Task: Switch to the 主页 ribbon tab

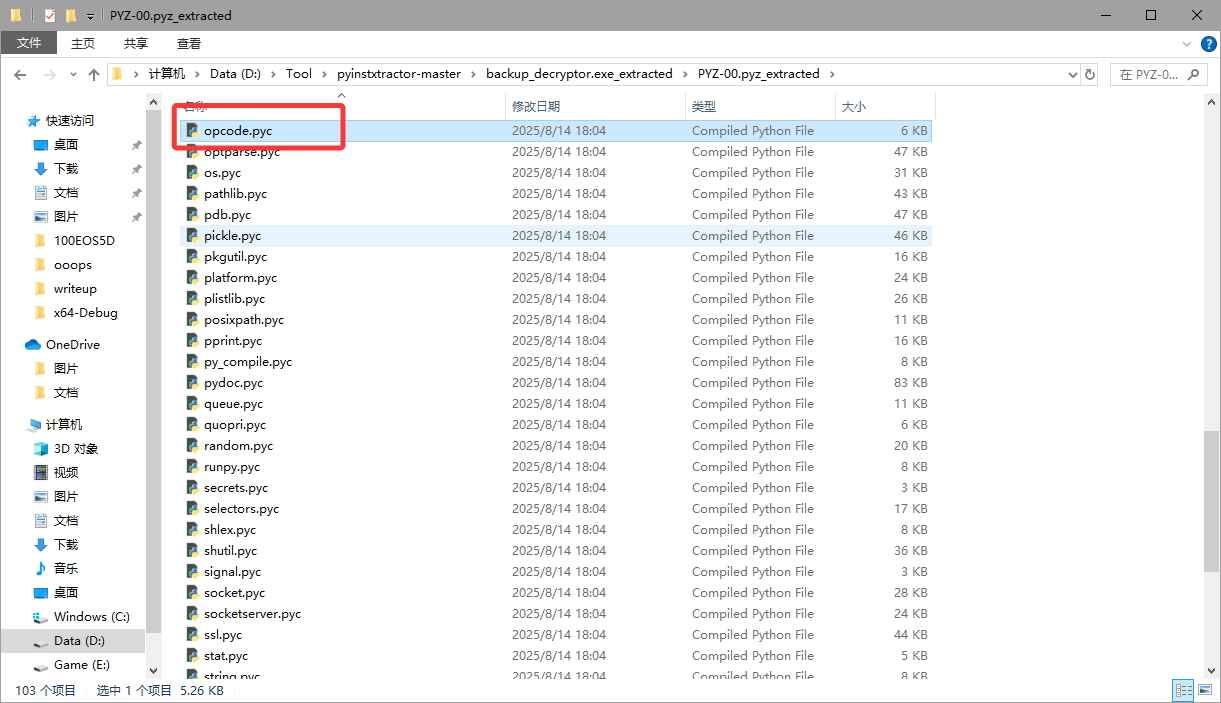Action: click(83, 43)
